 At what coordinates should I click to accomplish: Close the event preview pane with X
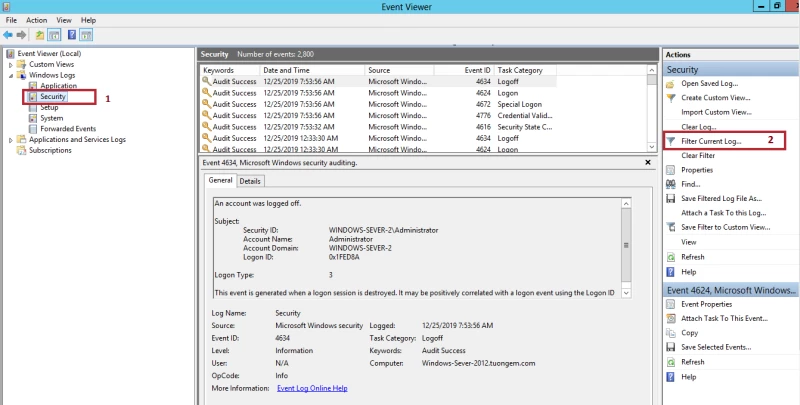pos(648,163)
